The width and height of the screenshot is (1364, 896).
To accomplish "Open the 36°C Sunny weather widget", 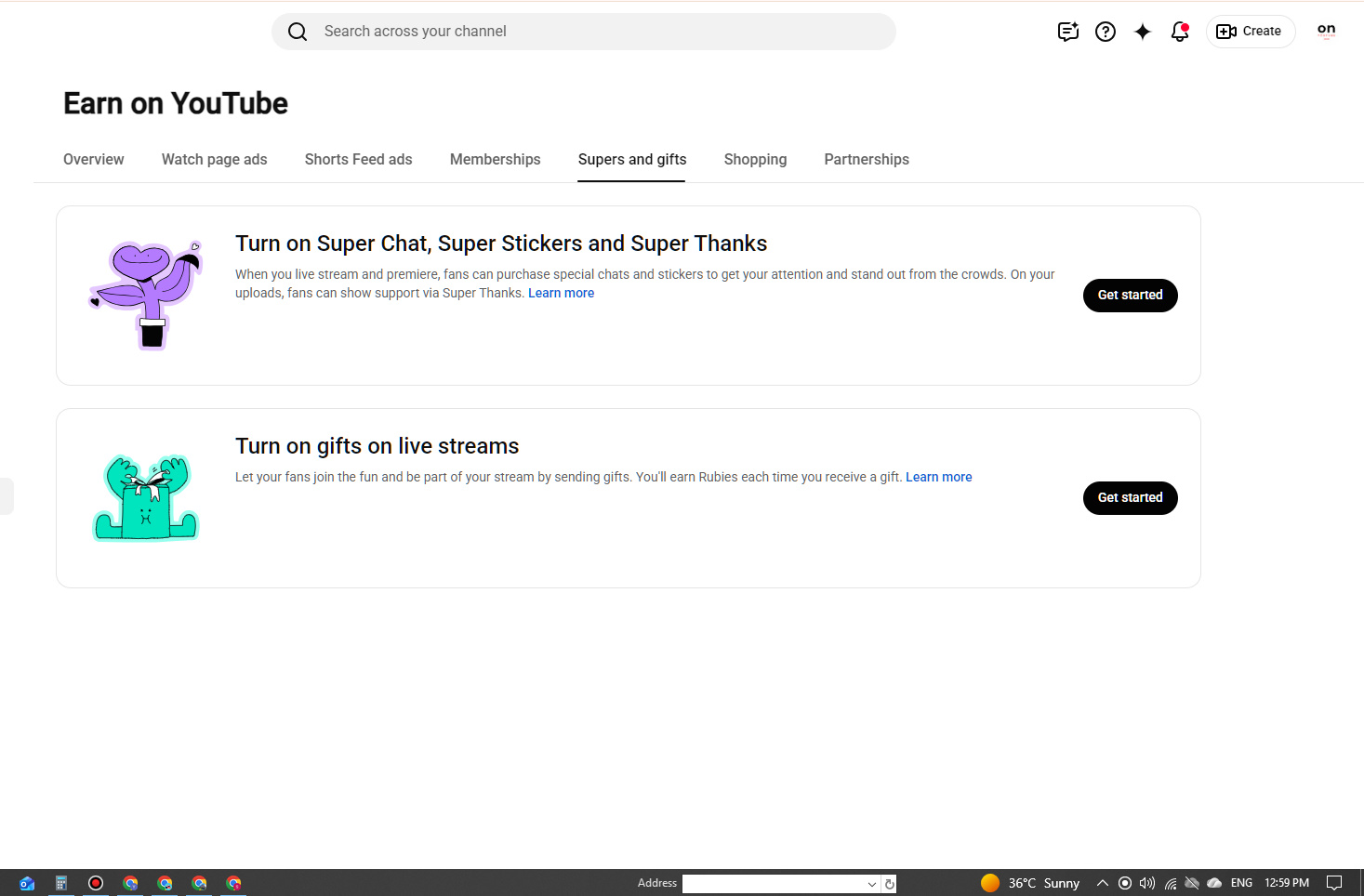I will coord(1029,883).
